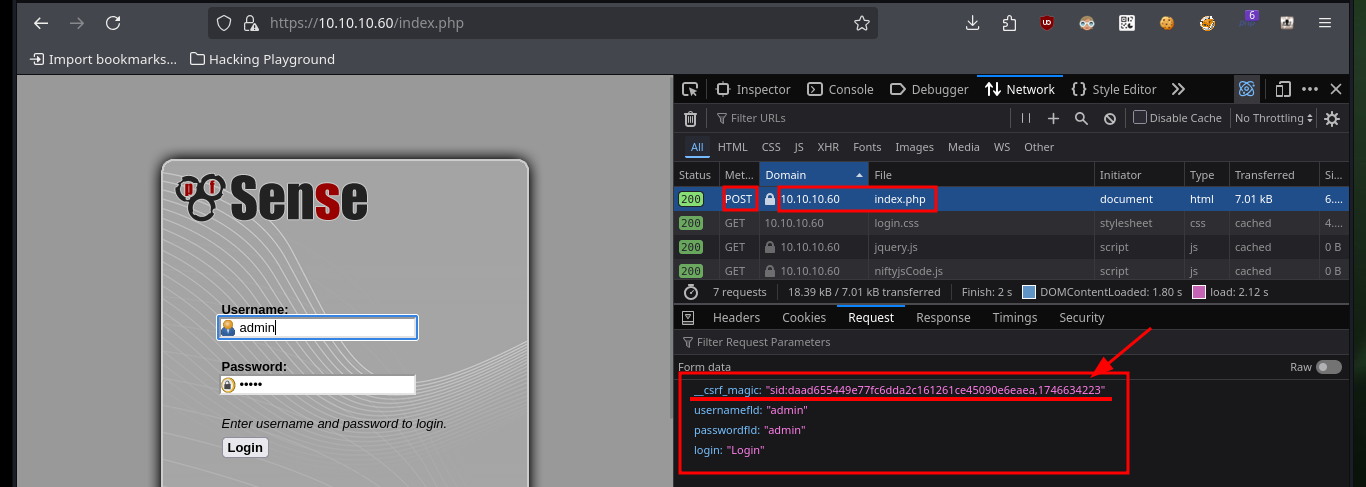Activate the element picker tool

(x=690, y=89)
